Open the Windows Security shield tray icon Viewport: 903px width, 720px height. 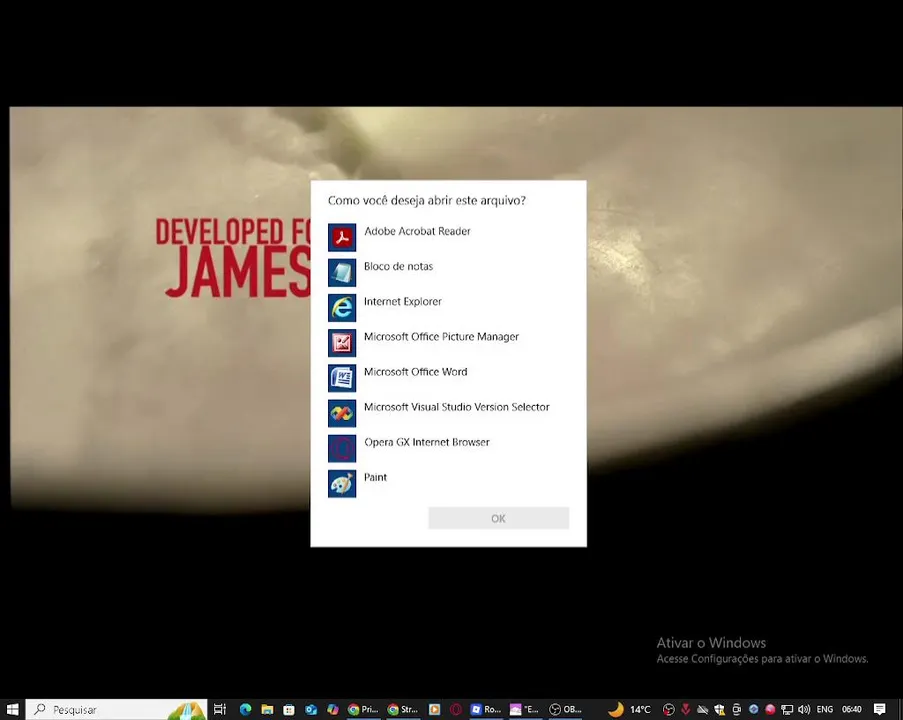coord(719,709)
